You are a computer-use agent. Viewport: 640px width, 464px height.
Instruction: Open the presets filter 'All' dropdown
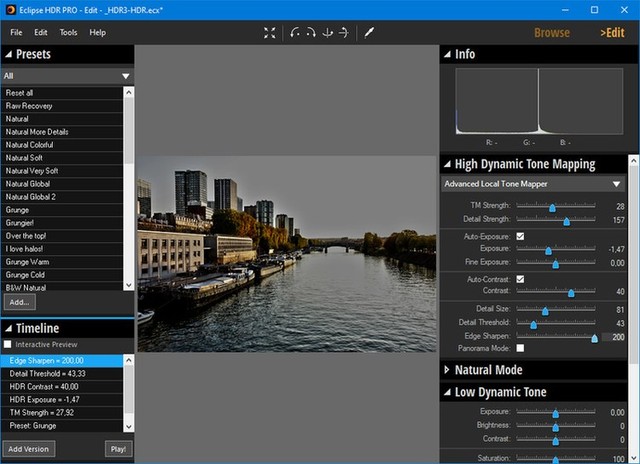(126, 75)
